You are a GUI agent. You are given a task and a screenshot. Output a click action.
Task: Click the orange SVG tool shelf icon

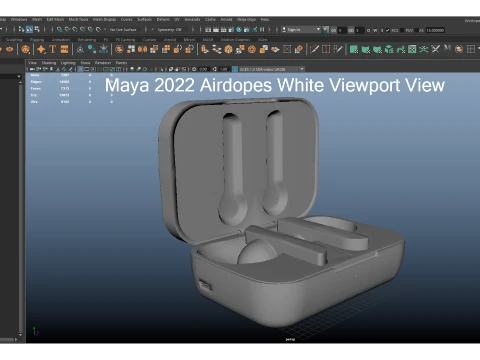click(64, 49)
